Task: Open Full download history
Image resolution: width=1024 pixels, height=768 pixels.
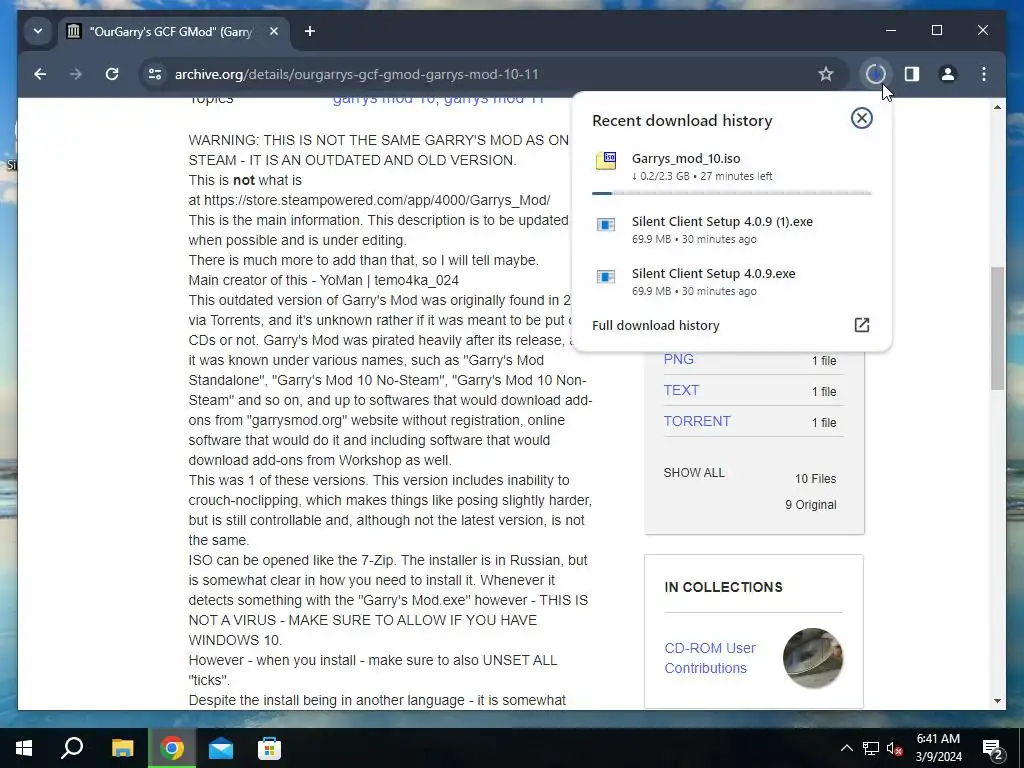Action: pos(656,325)
